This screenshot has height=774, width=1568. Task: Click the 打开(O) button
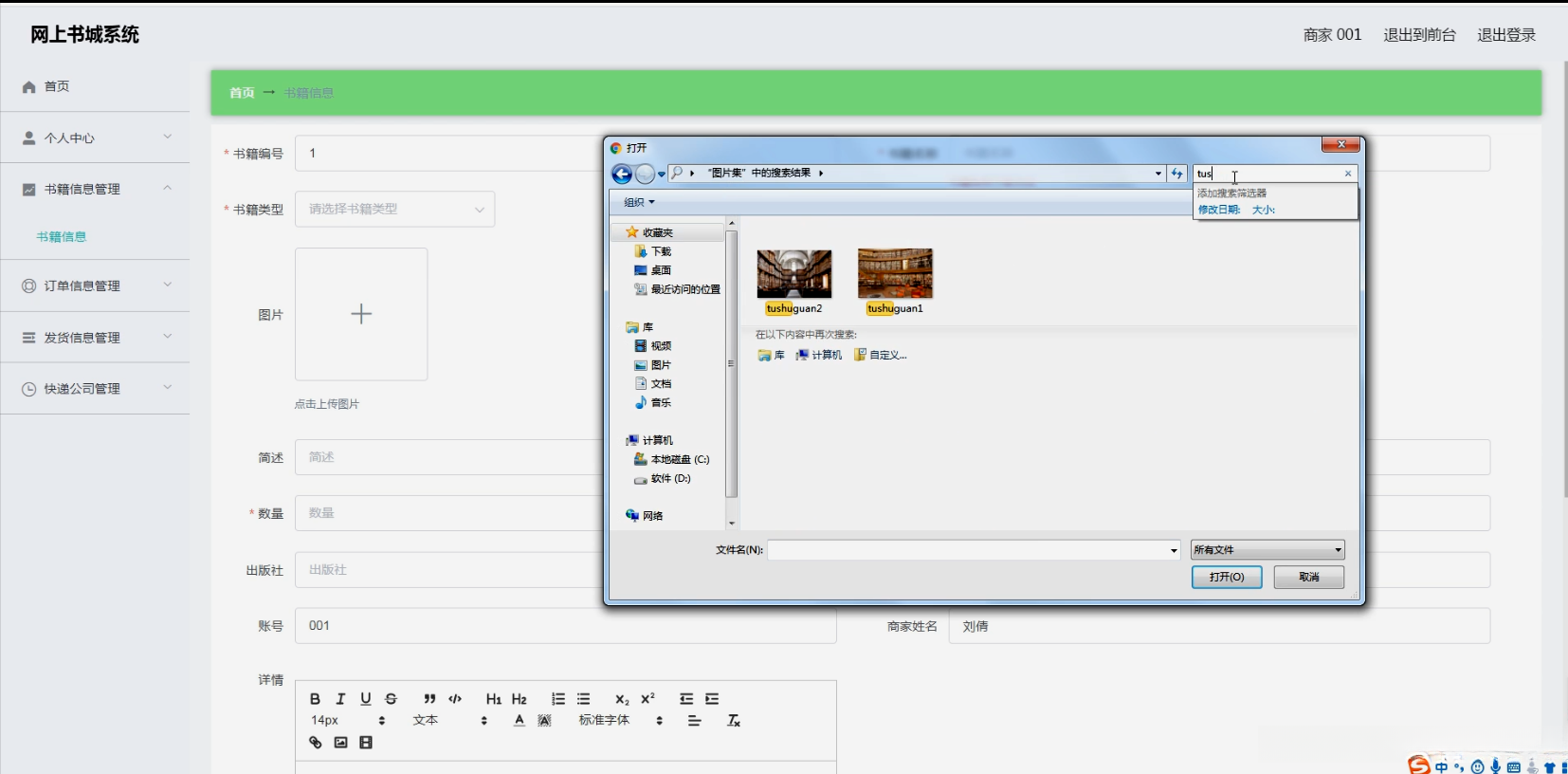(1227, 578)
